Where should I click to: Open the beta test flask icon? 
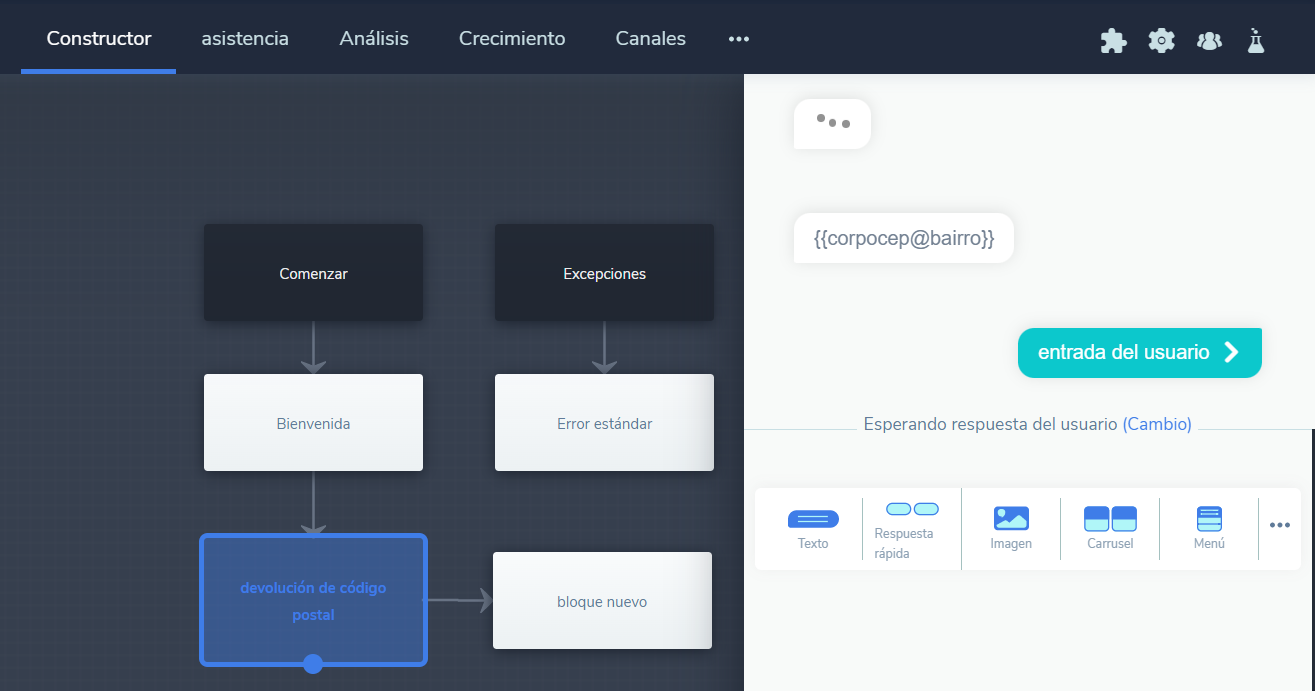(1256, 40)
